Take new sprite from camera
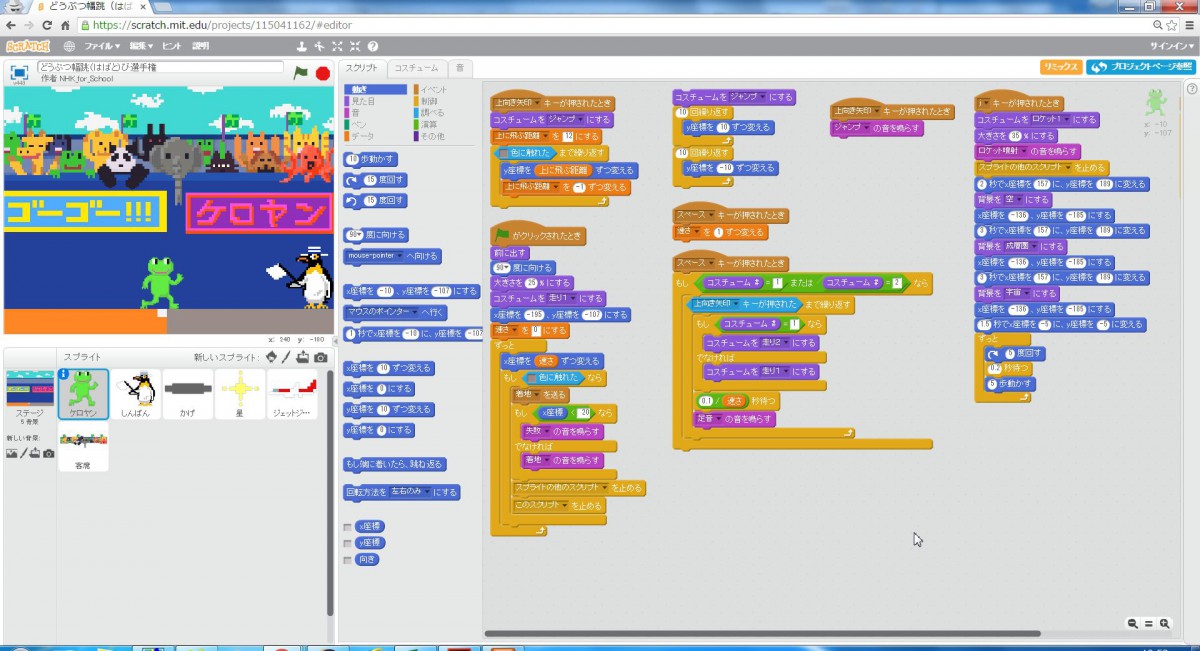Screen dimensions: 1200x651 (x=320, y=357)
